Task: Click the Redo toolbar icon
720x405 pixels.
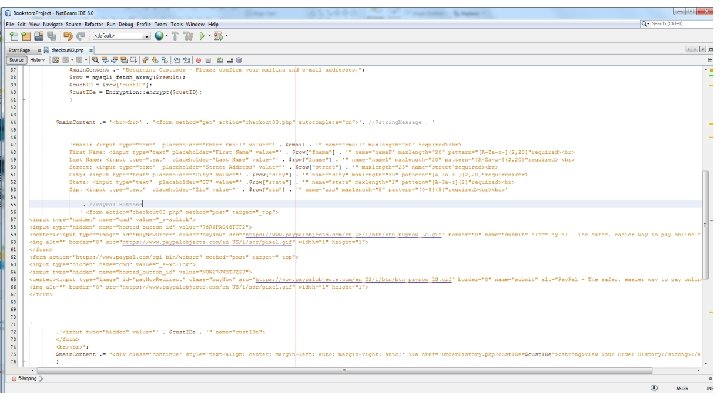Action: (x=81, y=36)
